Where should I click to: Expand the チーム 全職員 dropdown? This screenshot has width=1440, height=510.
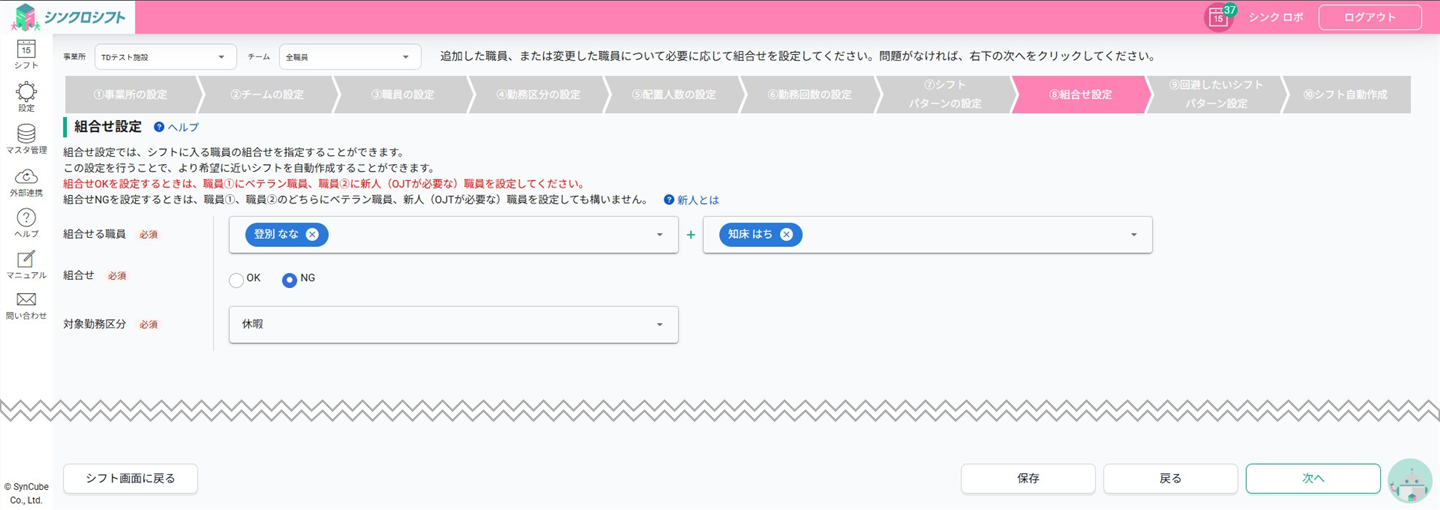click(350, 57)
